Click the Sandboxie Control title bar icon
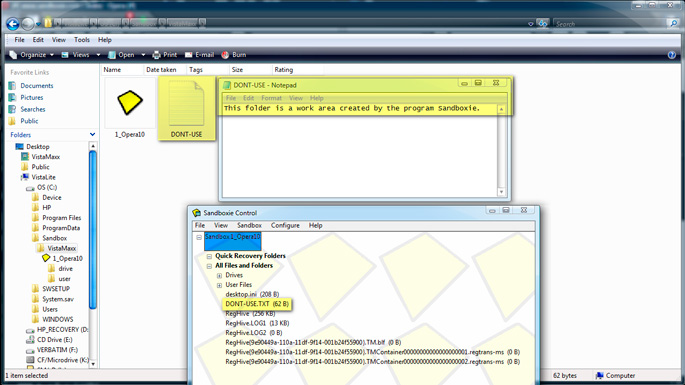 pos(197,213)
